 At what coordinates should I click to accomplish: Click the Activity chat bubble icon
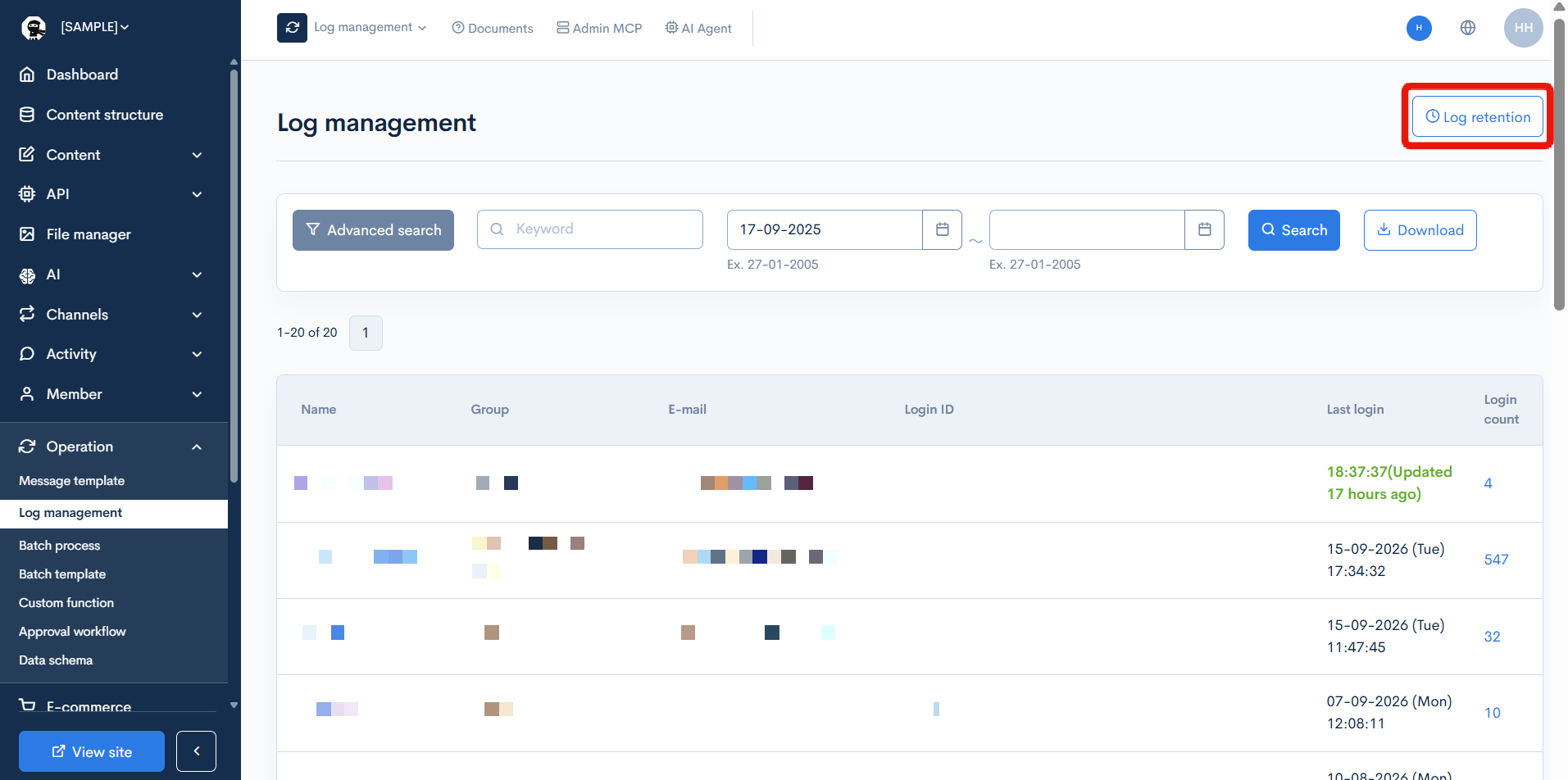(27, 354)
